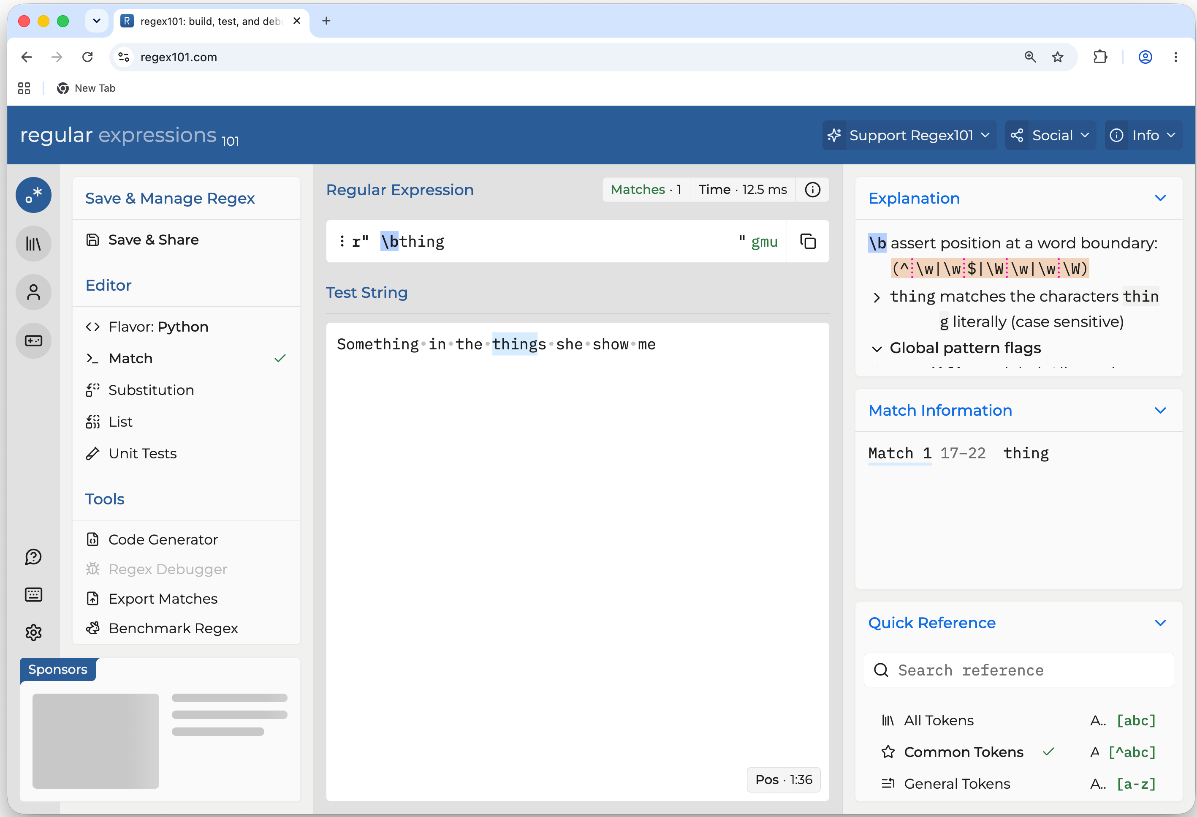Open the Social dropdown

1050,135
